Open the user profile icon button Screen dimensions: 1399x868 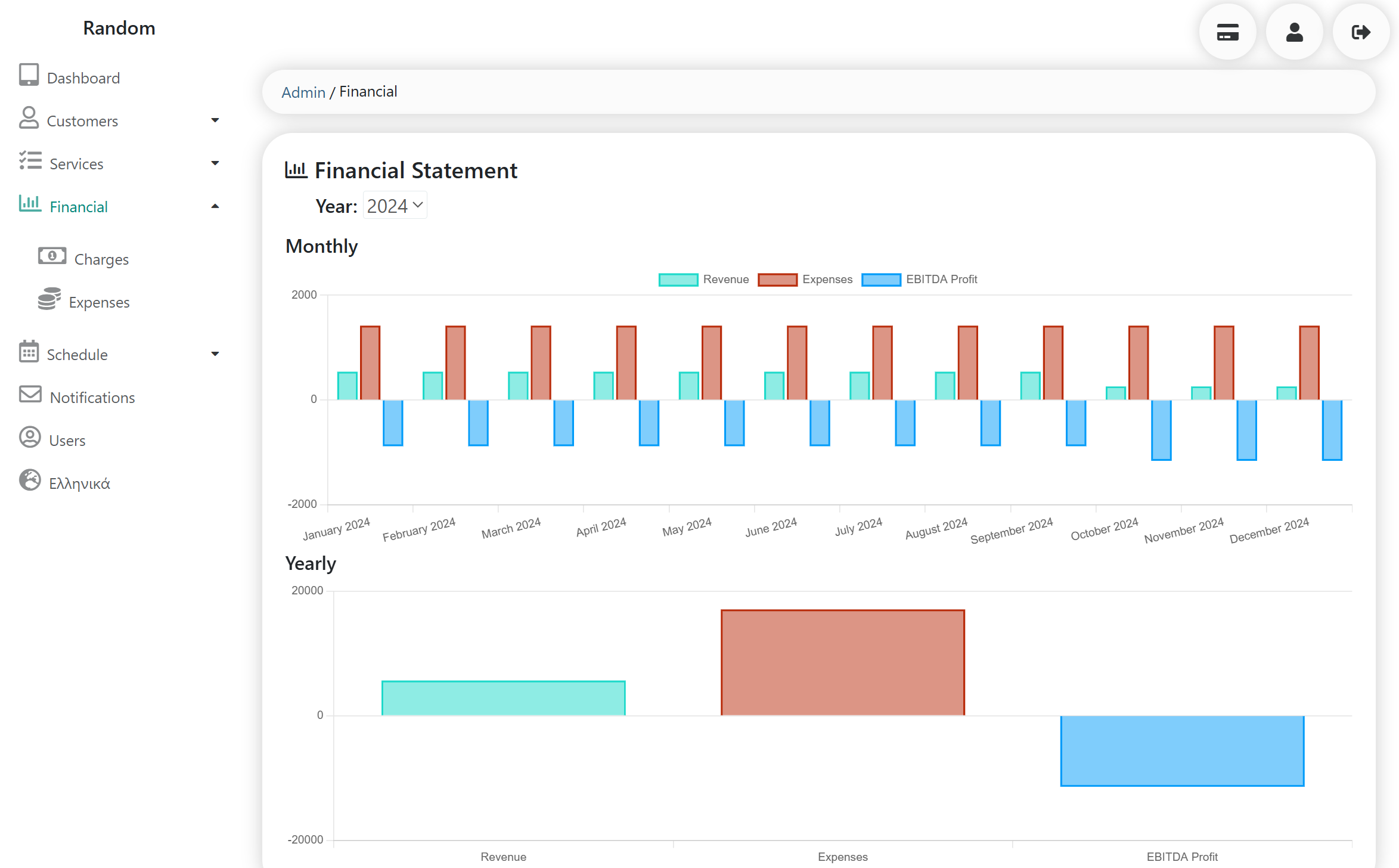[x=1294, y=32]
